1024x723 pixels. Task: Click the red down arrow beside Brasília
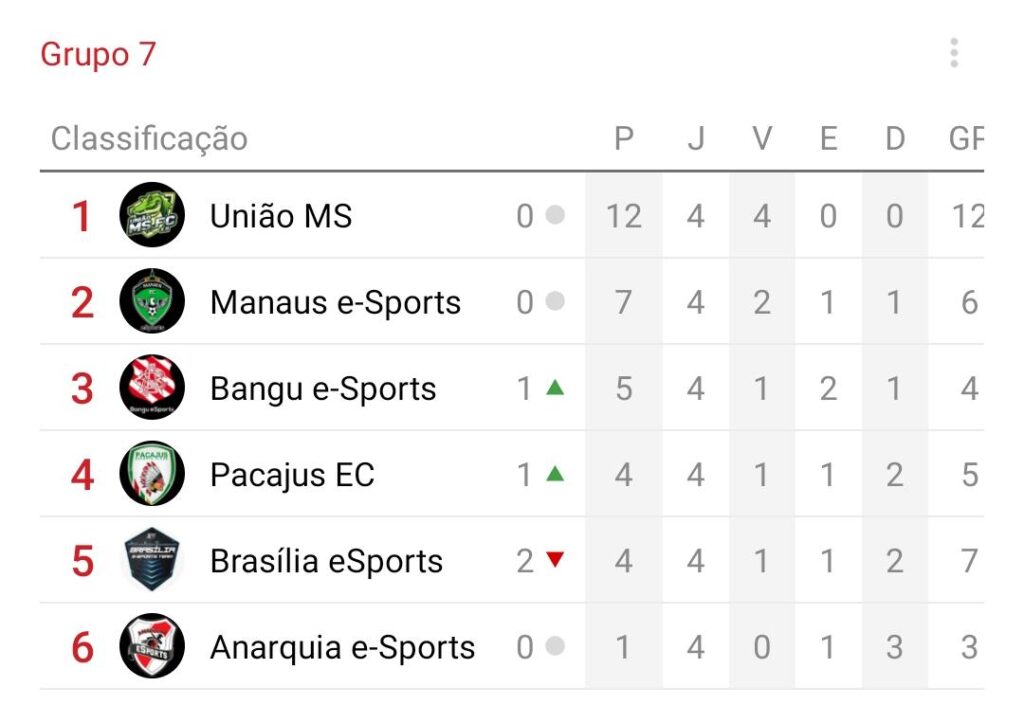click(x=555, y=560)
